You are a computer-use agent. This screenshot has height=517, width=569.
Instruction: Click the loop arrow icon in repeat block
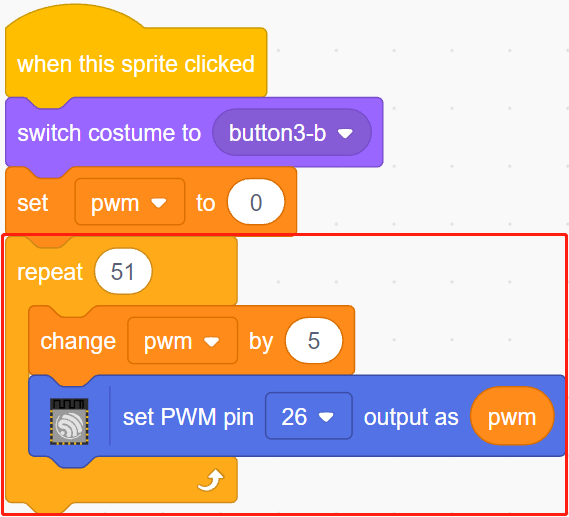tap(211, 480)
